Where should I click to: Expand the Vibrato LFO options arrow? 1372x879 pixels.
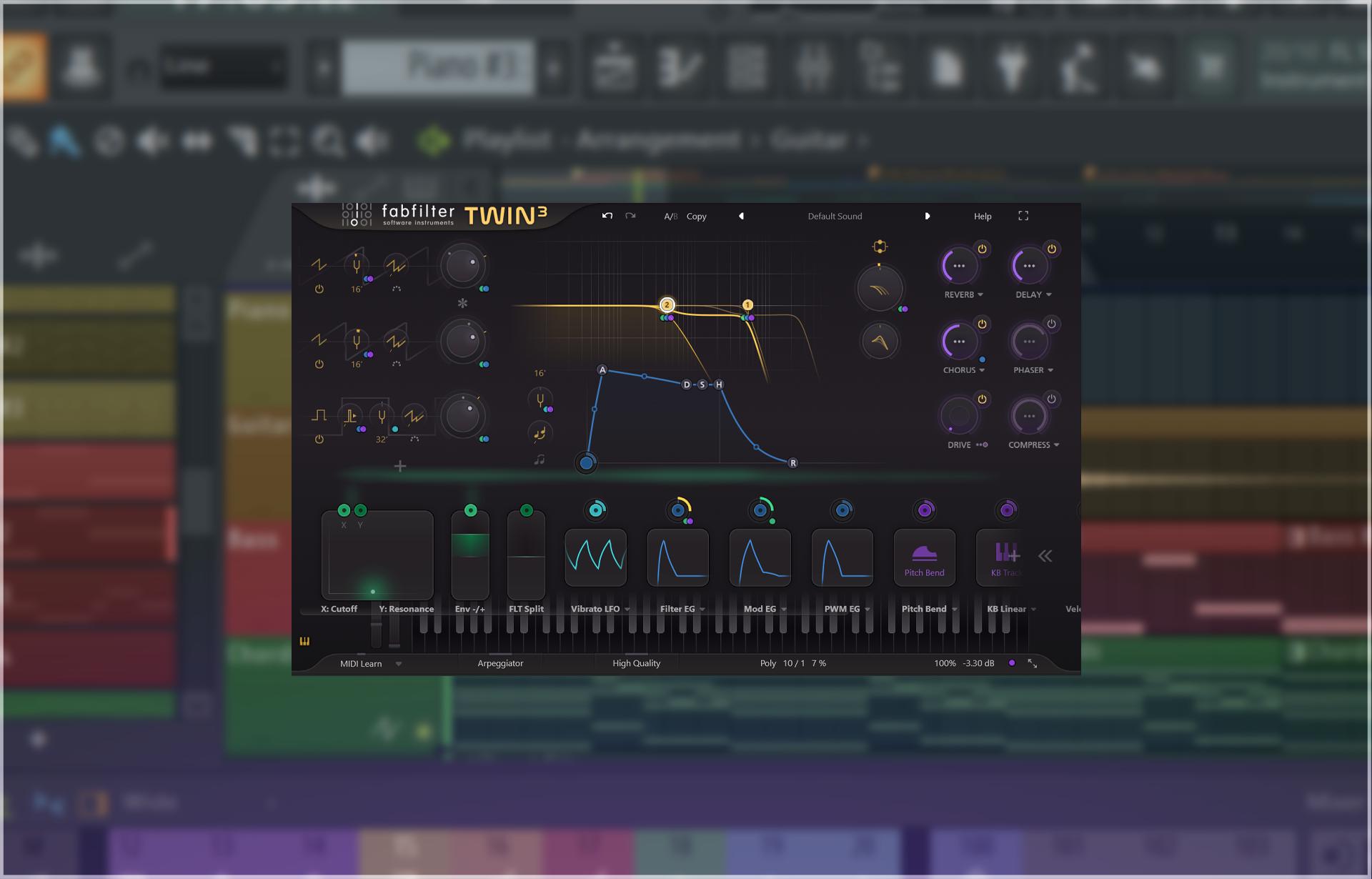(627, 610)
